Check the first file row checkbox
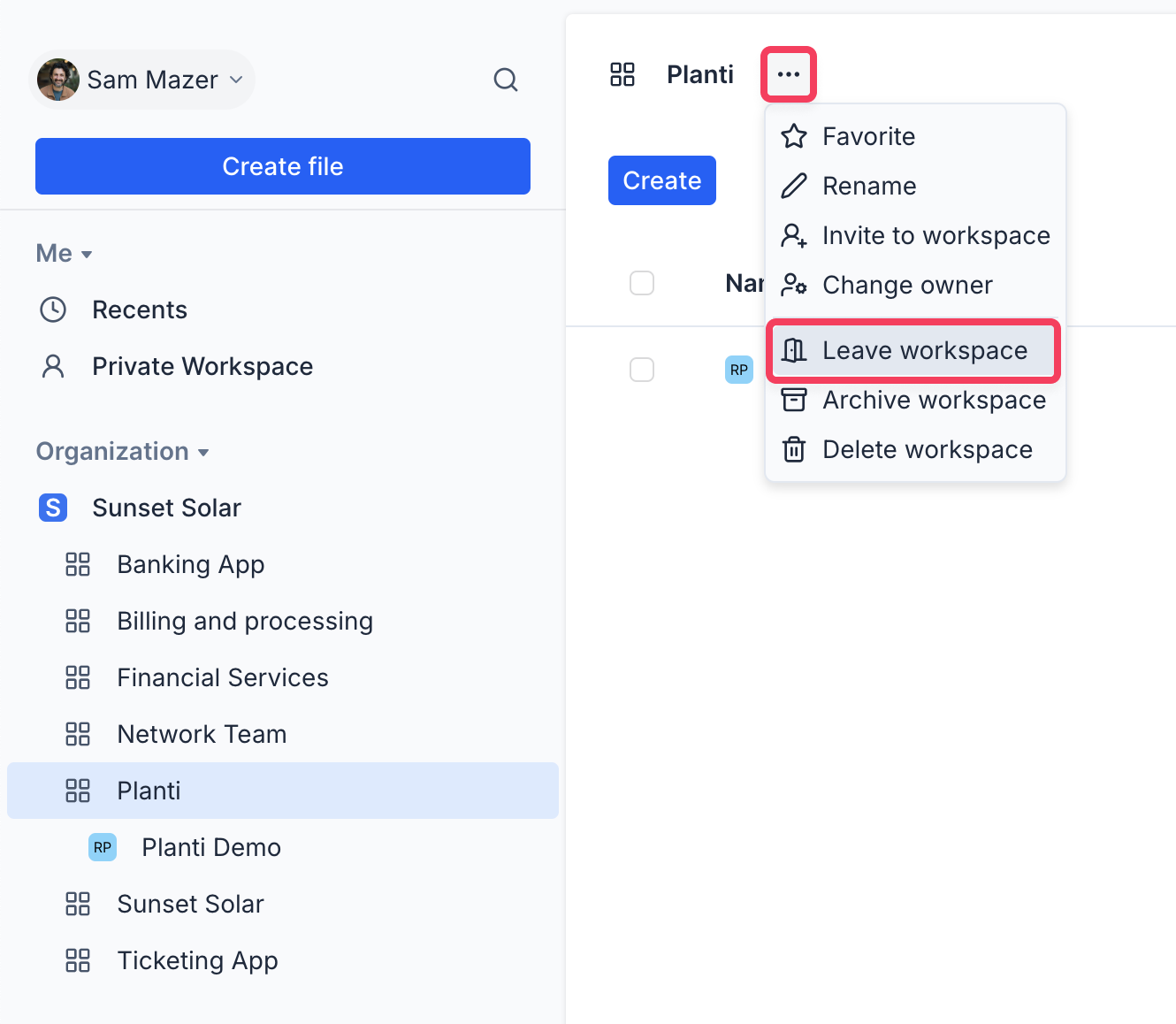1176x1024 pixels. (x=642, y=370)
